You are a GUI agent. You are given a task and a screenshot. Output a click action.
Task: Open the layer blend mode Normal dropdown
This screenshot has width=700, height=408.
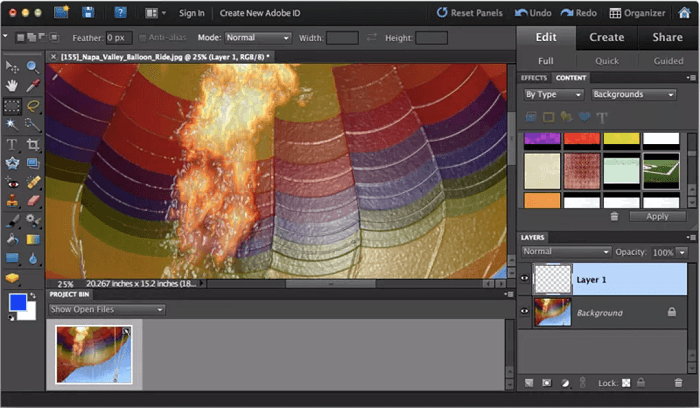[566, 252]
